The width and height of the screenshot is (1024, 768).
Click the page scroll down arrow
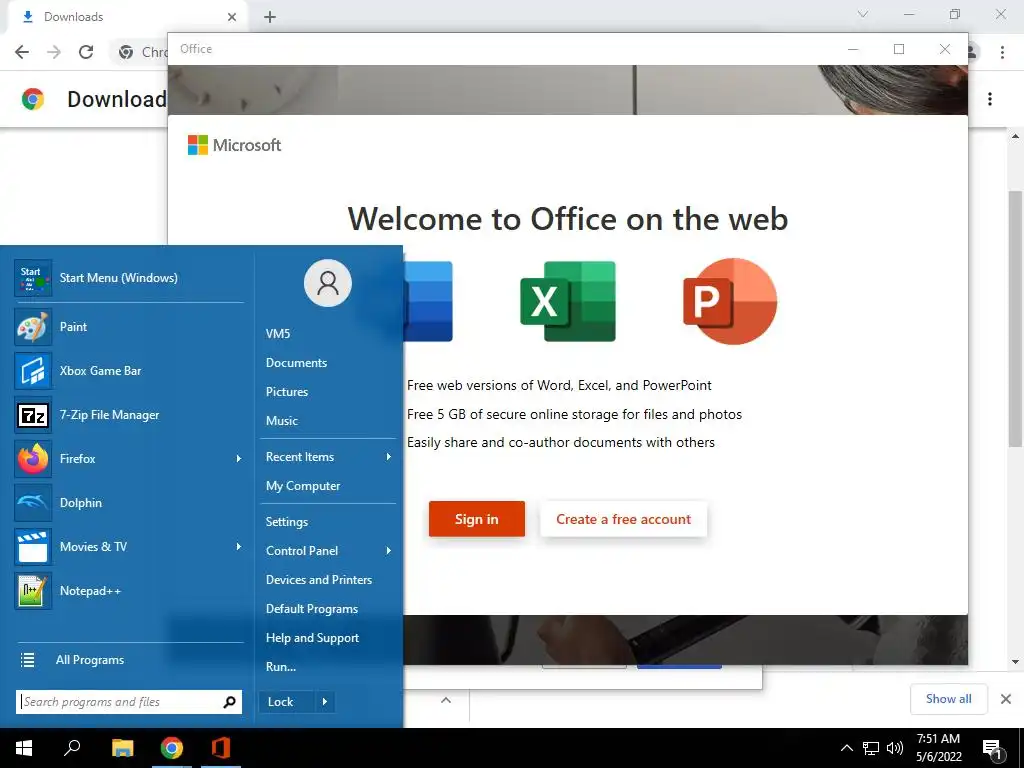(1015, 662)
